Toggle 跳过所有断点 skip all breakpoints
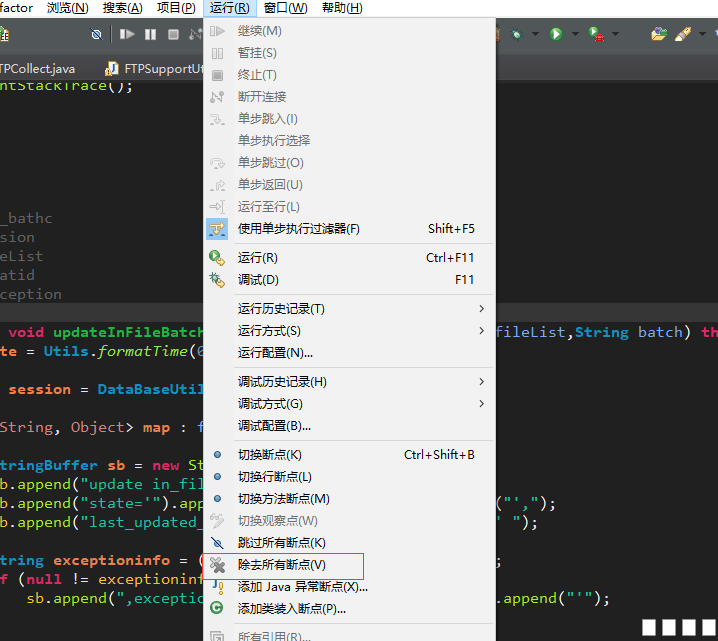 pos(281,543)
